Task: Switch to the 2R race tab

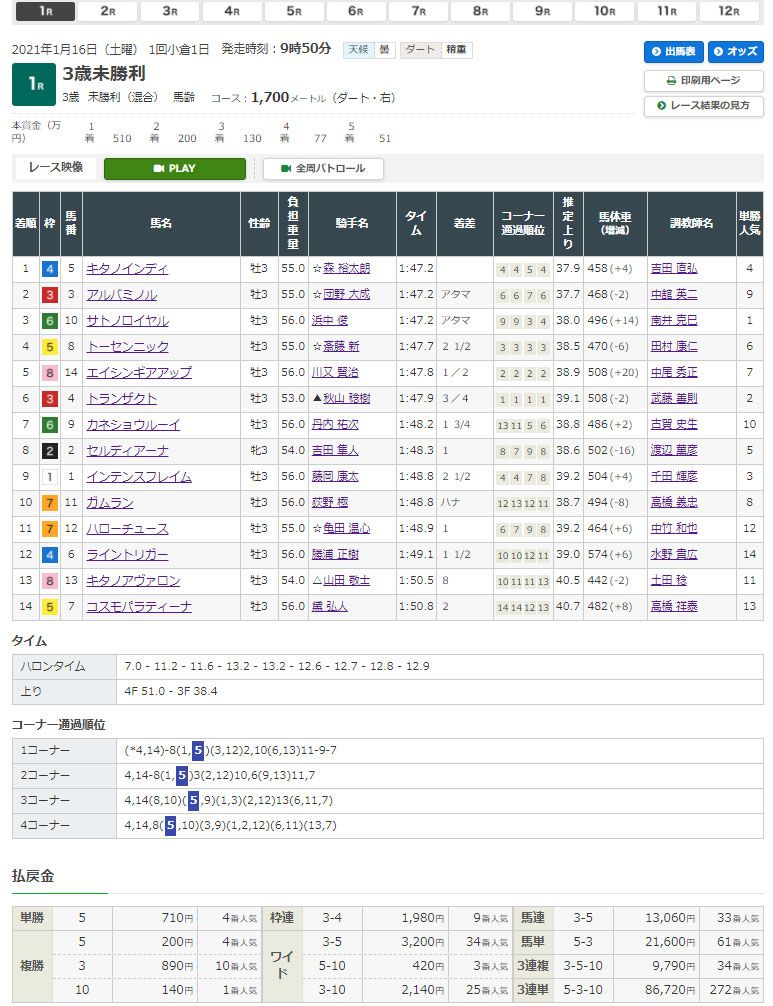Action: pos(107,12)
